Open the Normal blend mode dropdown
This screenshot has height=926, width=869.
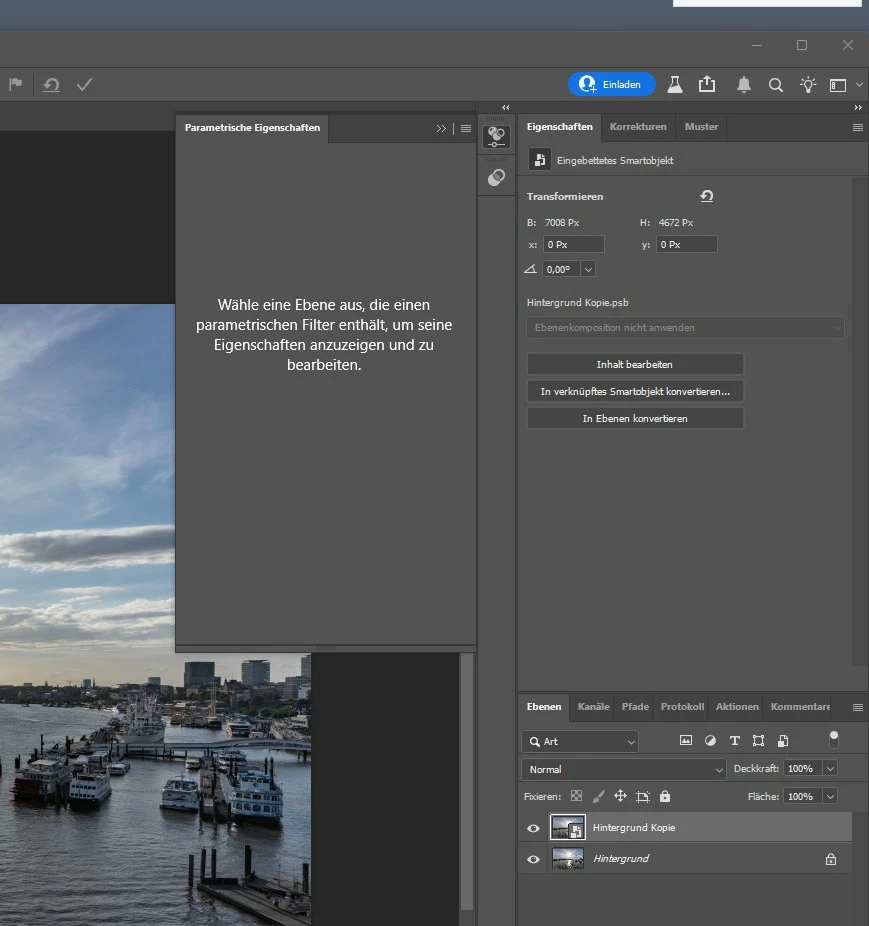pyautogui.click(x=623, y=769)
